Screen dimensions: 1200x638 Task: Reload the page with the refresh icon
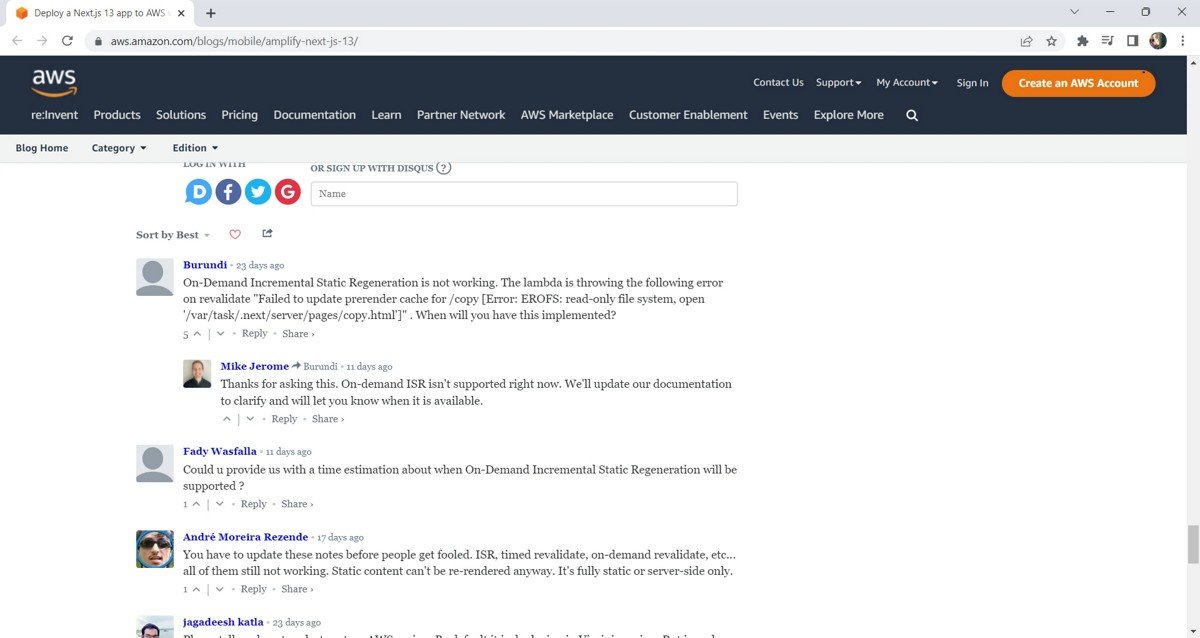67,41
